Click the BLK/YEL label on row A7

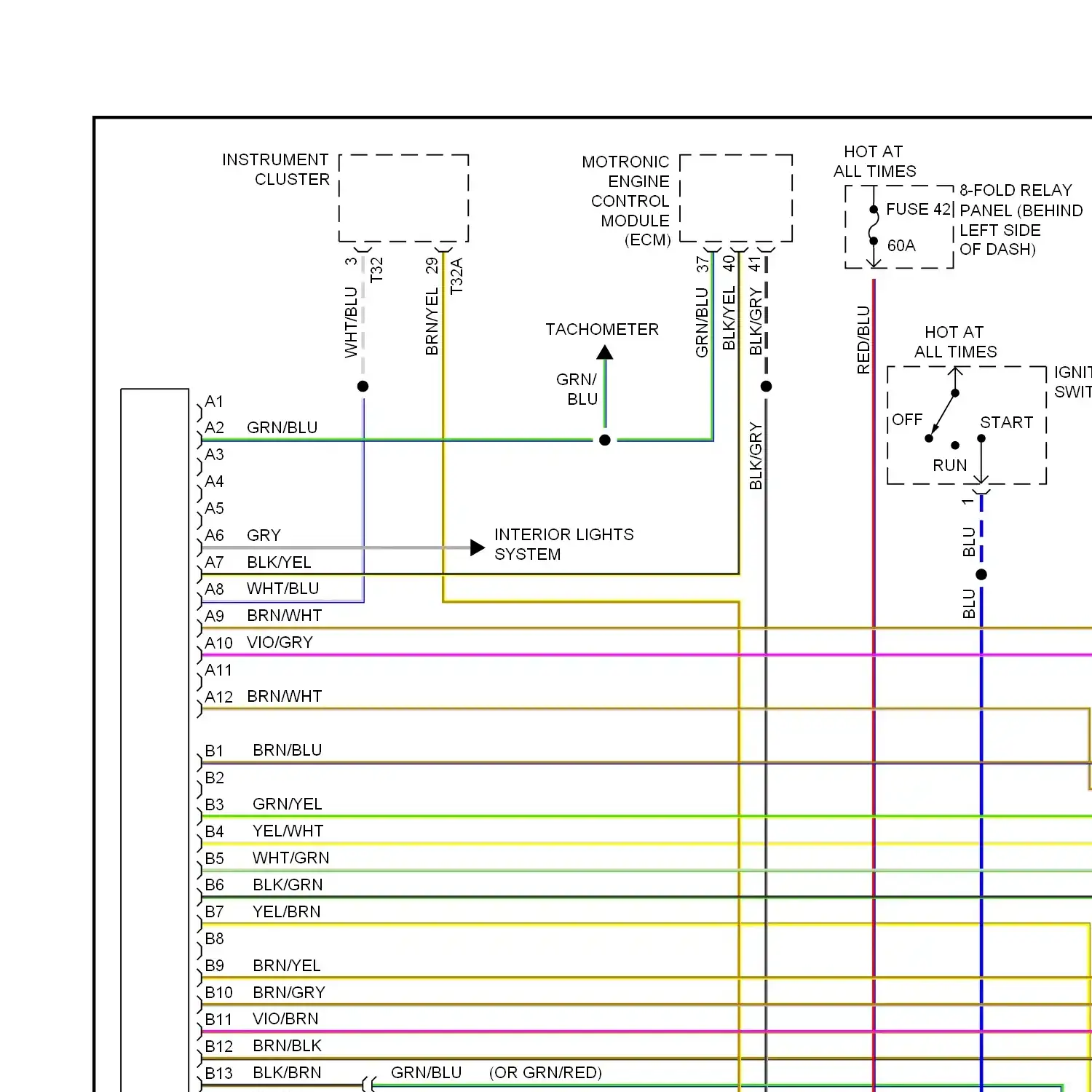[279, 563]
